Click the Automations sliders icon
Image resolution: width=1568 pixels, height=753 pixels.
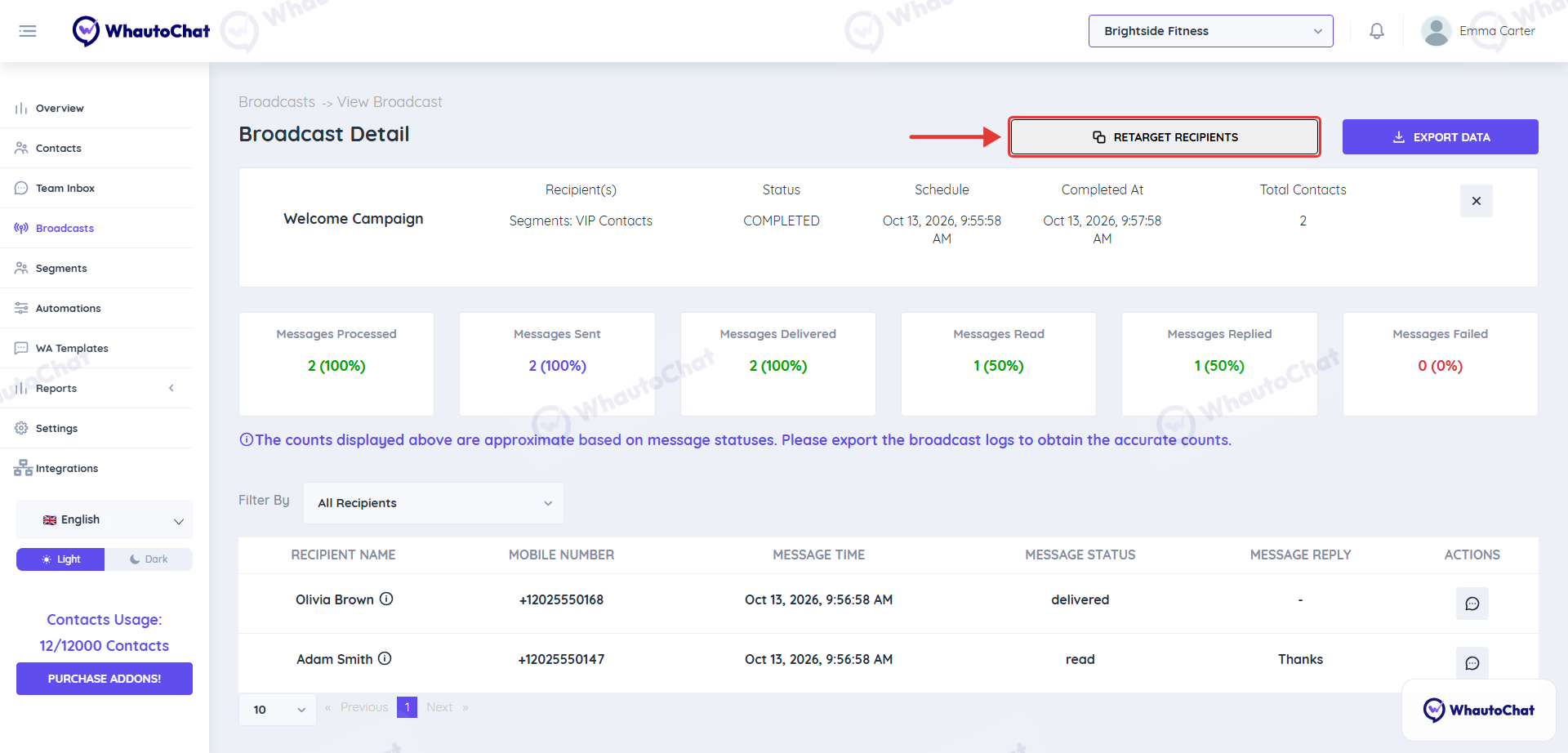coord(21,308)
